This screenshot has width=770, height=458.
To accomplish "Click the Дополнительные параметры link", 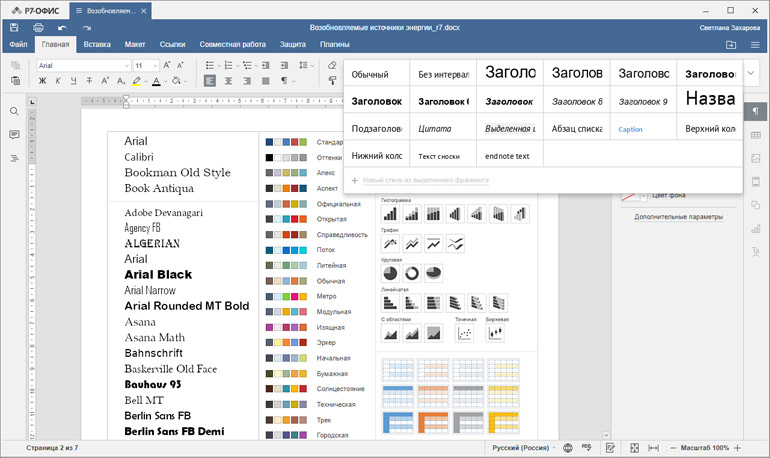I will click(677, 217).
